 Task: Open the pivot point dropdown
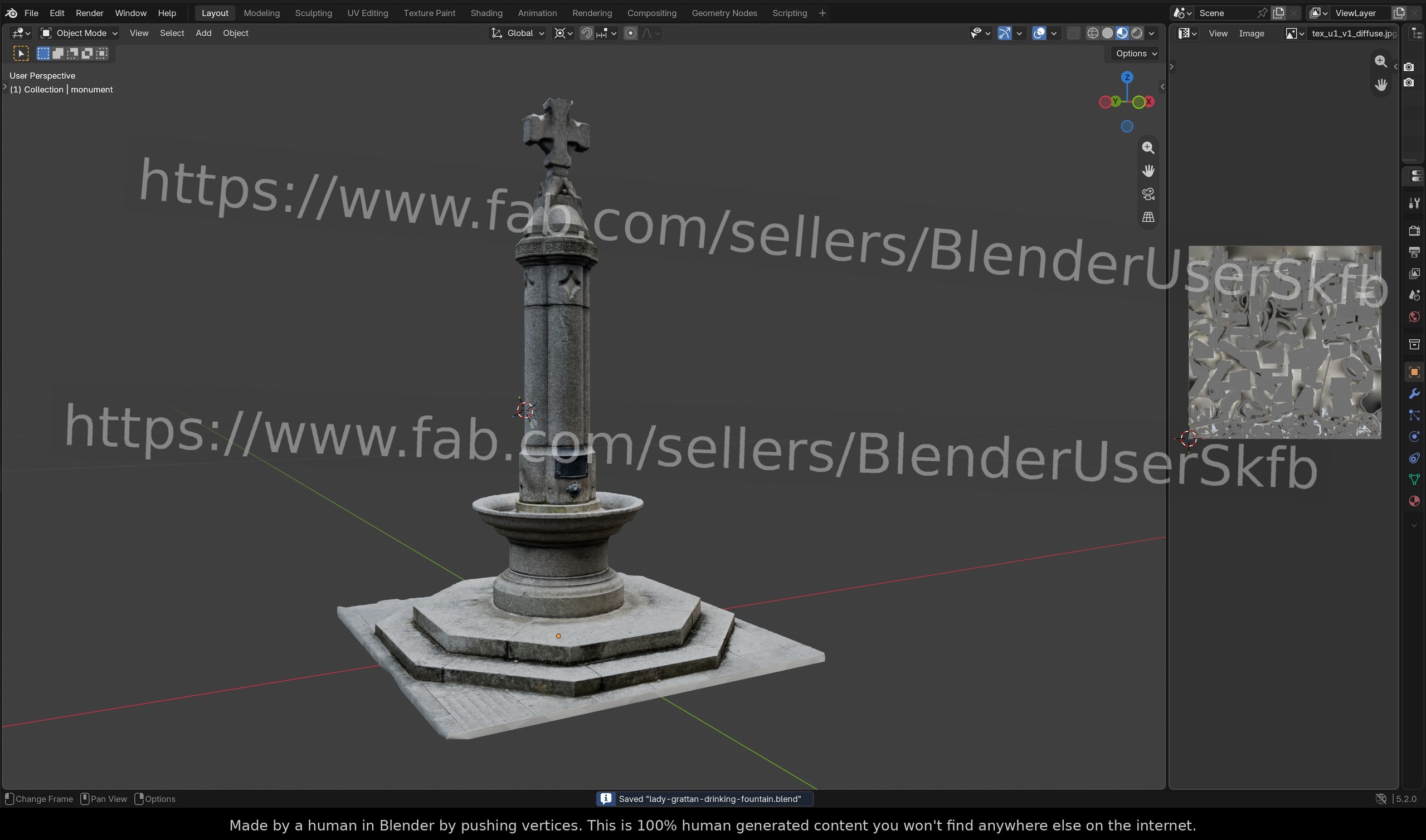click(563, 33)
